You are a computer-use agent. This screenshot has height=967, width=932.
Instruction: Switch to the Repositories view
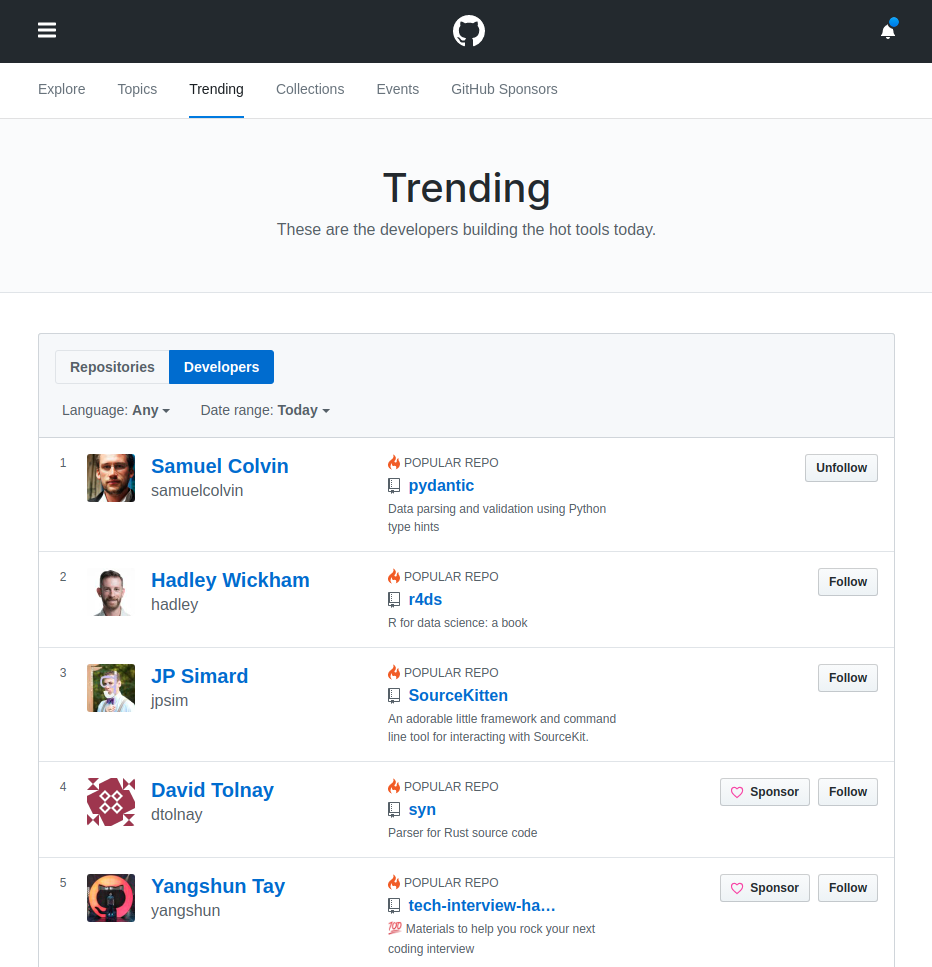[x=112, y=367]
